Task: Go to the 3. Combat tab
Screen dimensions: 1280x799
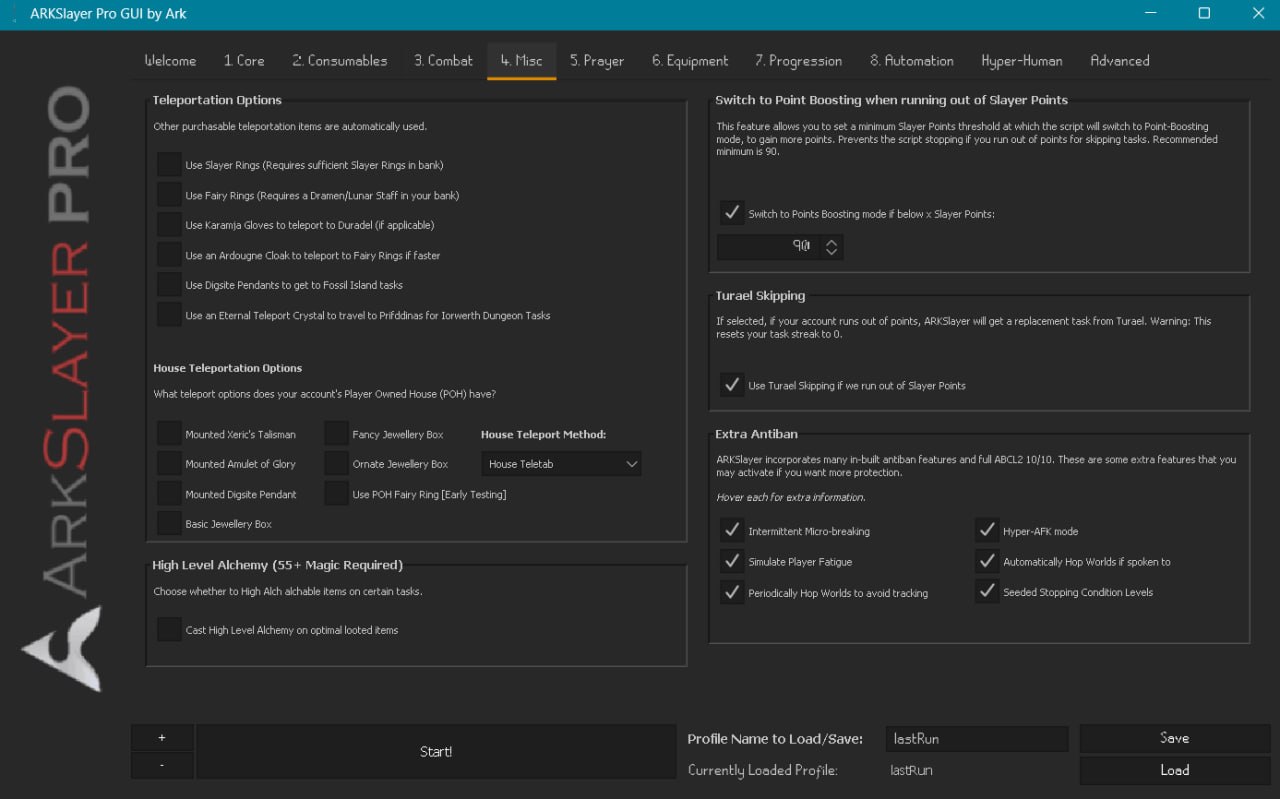Action: pyautogui.click(x=443, y=61)
